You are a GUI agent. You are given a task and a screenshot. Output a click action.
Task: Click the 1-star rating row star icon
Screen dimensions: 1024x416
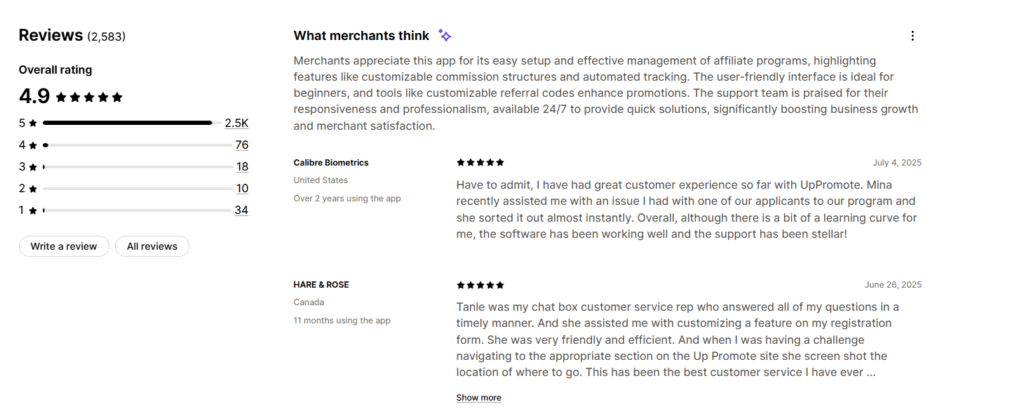pos(33,210)
